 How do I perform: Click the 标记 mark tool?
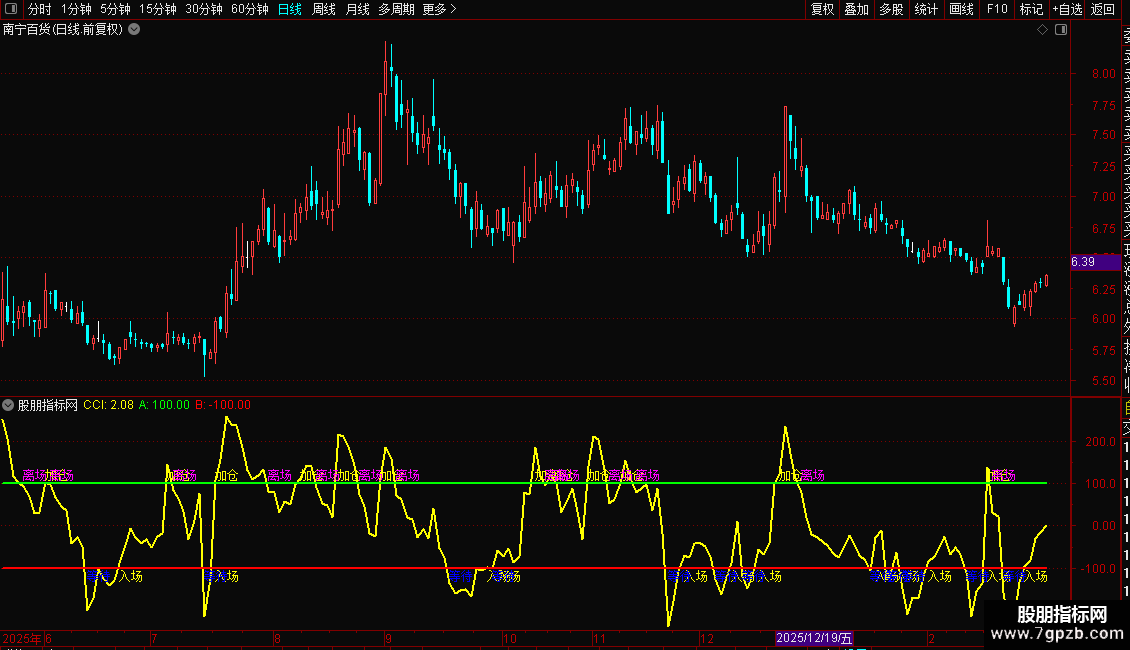pos(1031,9)
